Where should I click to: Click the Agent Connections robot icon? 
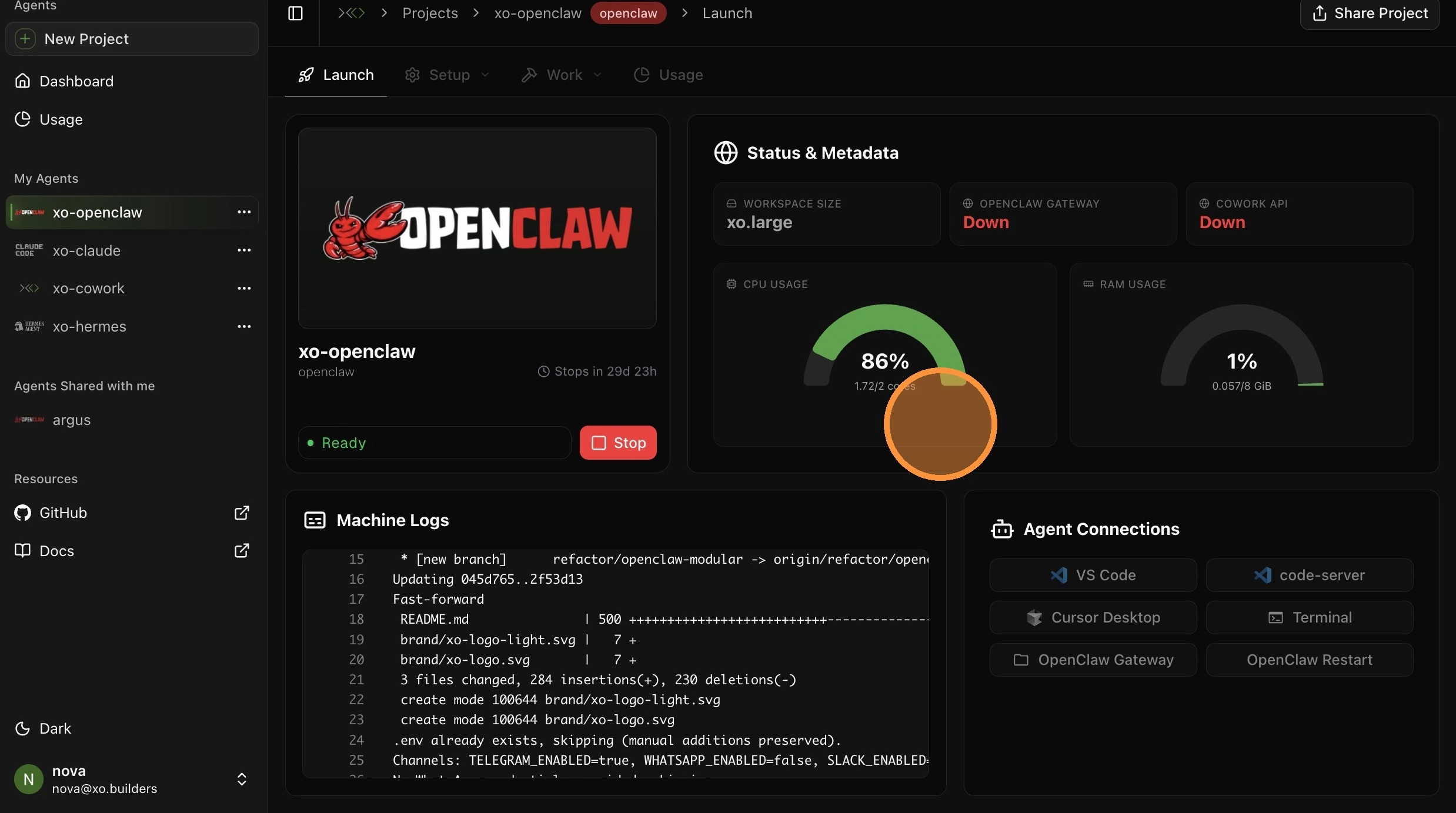click(x=1002, y=529)
